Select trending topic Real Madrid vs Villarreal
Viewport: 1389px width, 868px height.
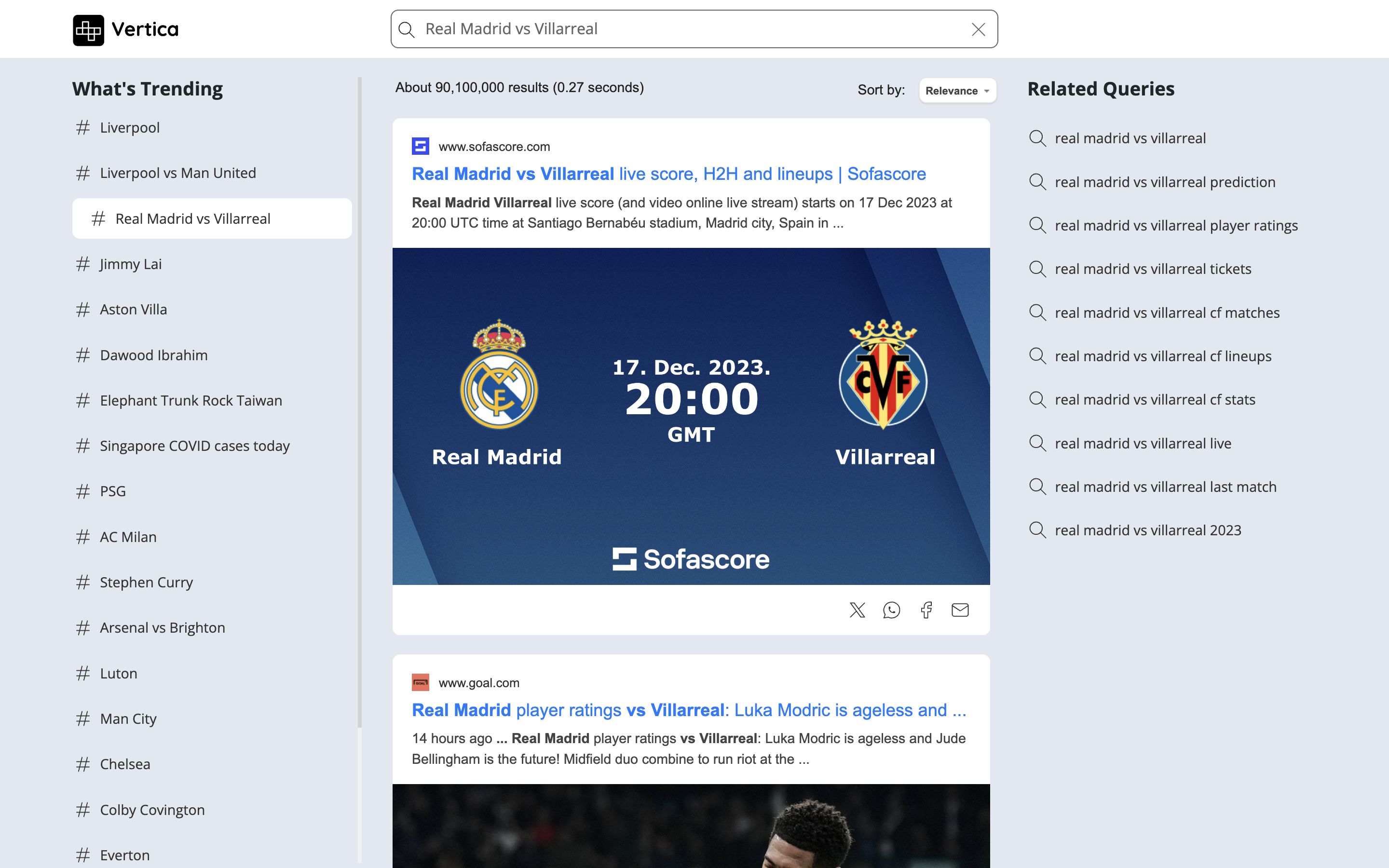click(x=212, y=219)
